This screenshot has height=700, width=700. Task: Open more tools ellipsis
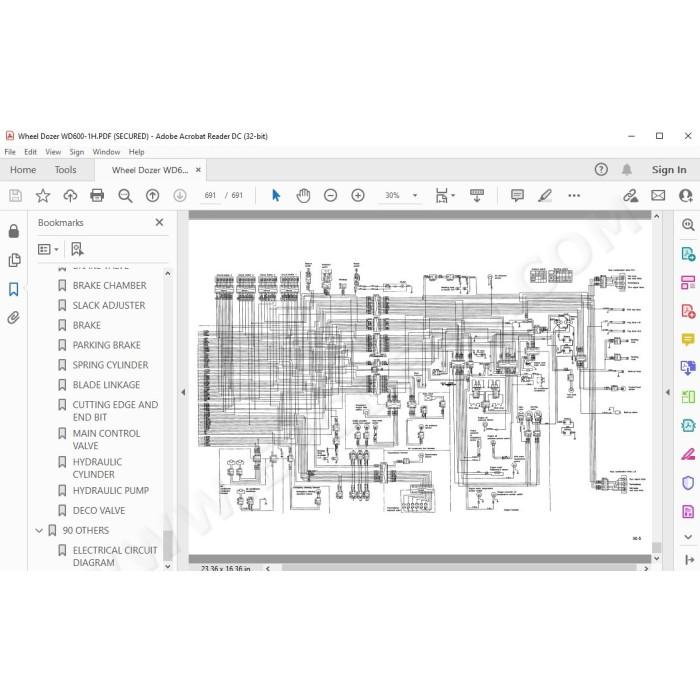pyautogui.click(x=574, y=196)
